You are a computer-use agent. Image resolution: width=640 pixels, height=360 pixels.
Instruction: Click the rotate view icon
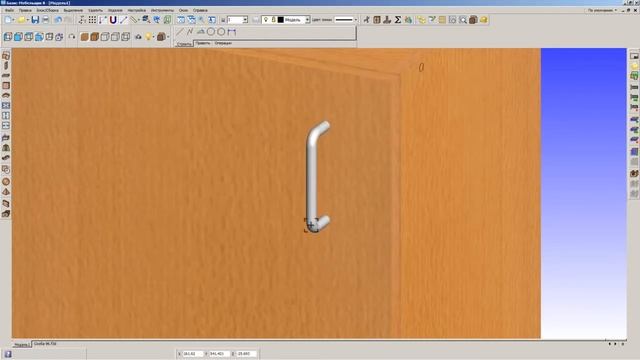coord(72,37)
